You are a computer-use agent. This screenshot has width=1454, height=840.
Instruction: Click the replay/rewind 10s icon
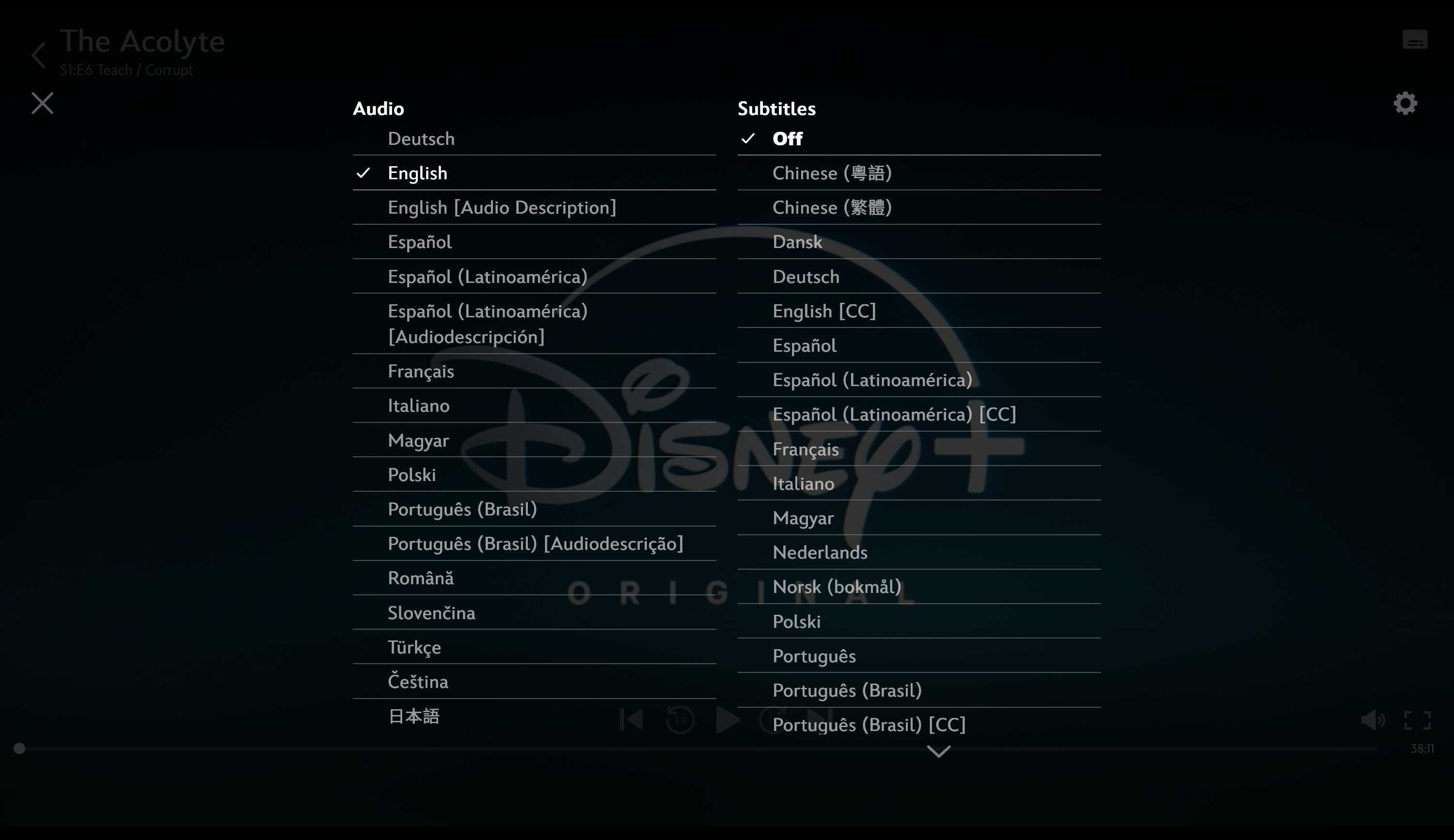(x=679, y=718)
